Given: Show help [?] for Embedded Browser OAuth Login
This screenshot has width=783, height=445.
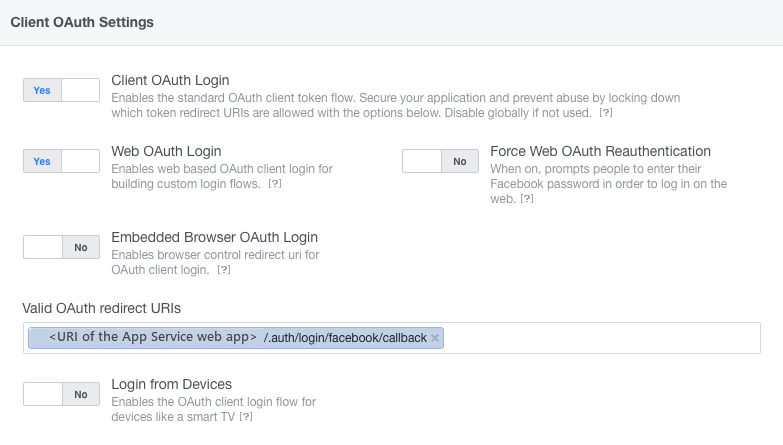Looking at the screenshot, I should pos(224,270).
